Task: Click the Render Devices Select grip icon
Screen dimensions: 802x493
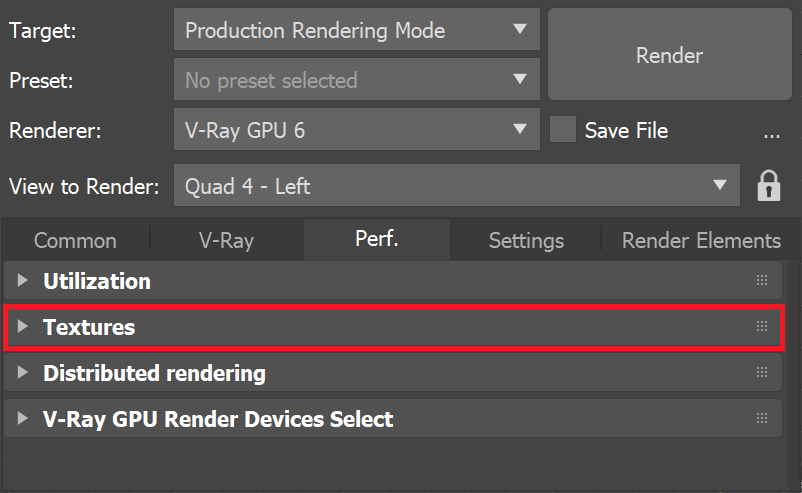Action: [762, 418]
